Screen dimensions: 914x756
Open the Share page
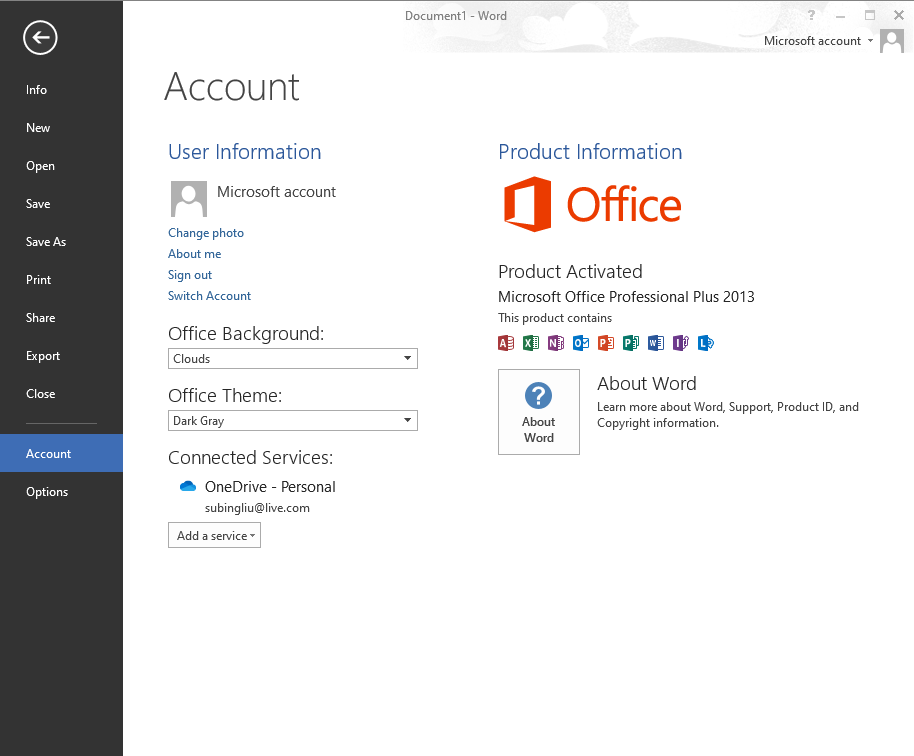(x=61, y=318)
